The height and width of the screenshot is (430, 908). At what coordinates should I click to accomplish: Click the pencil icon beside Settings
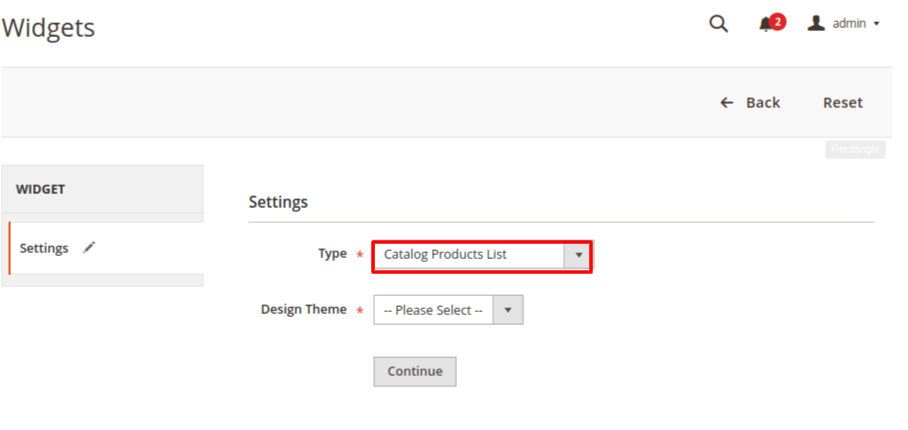(x=89, y=247)
